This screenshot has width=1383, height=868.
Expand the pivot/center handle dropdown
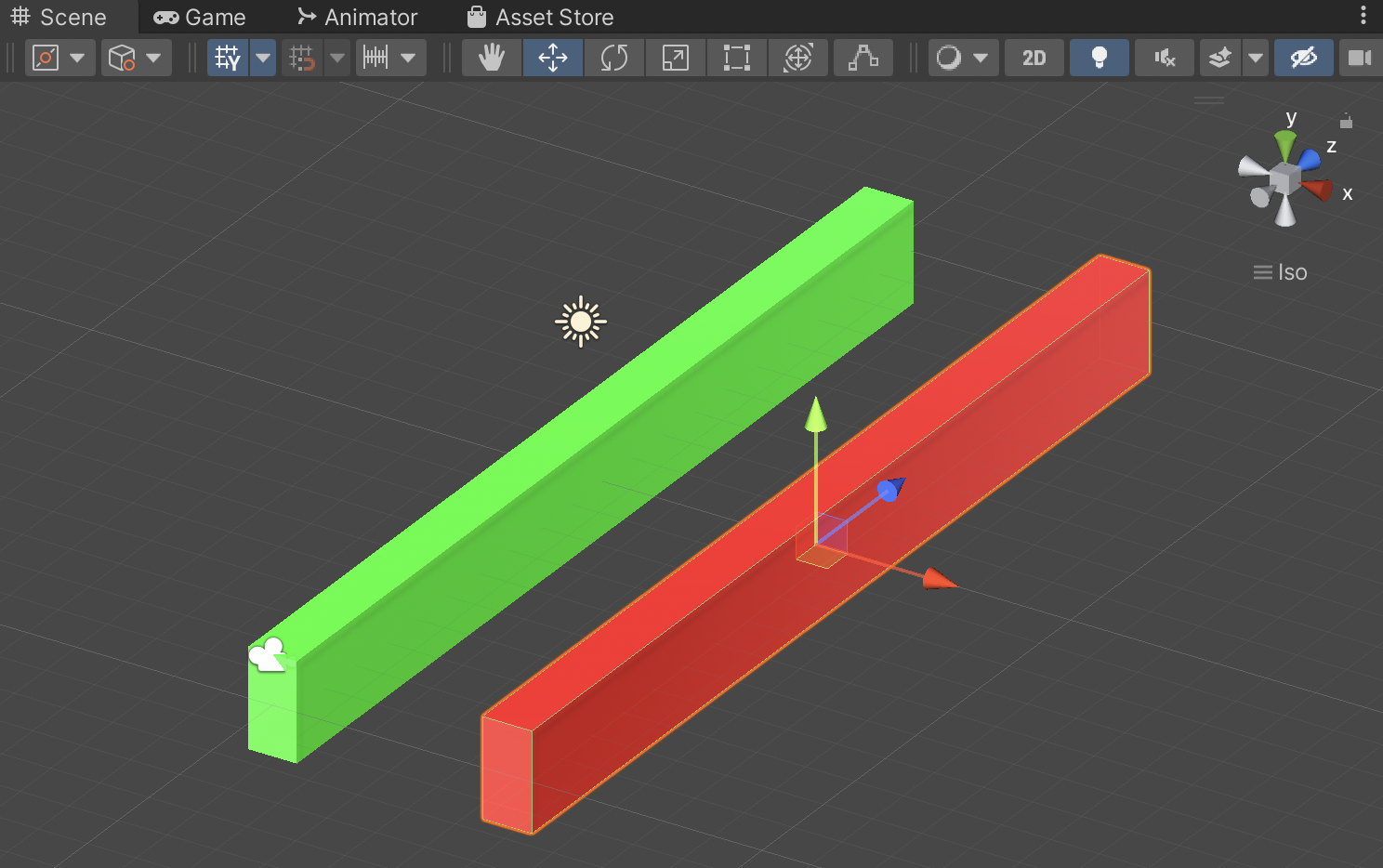coord(78,58)
